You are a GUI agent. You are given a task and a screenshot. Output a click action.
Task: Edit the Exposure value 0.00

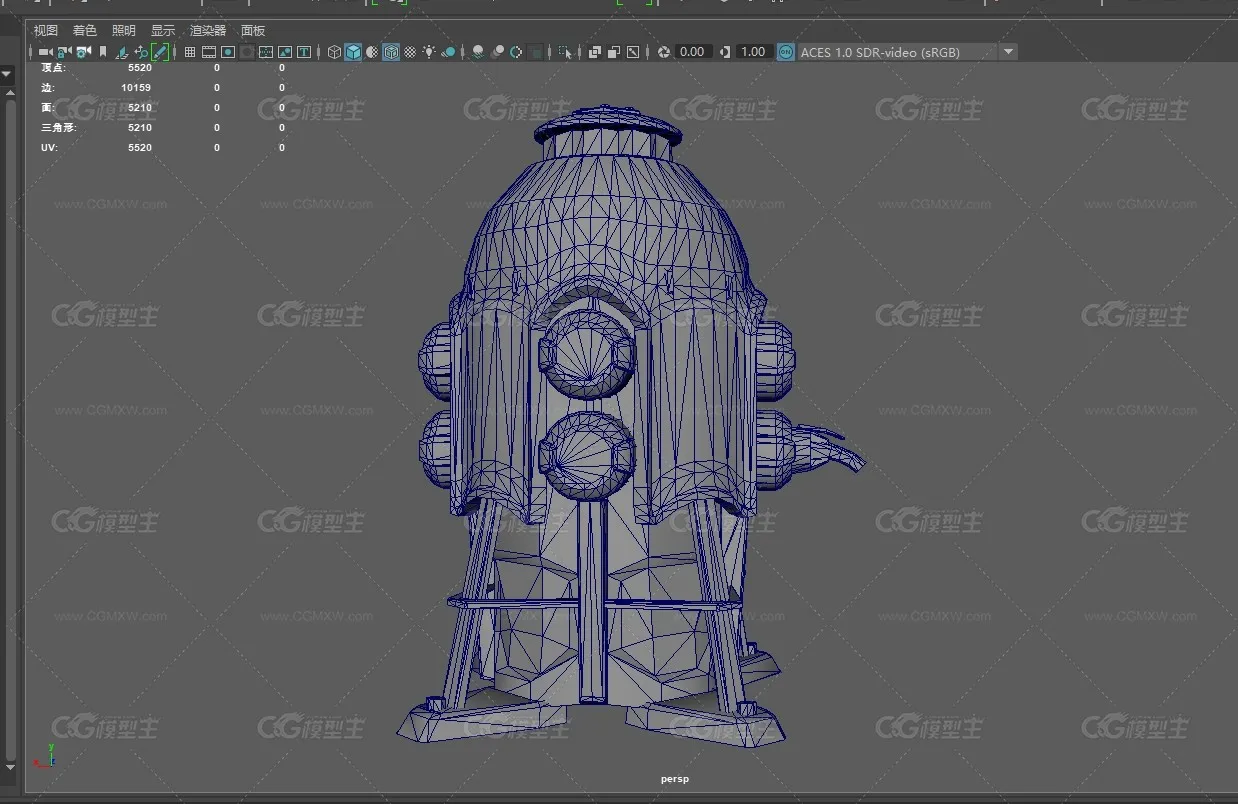click(692, 52)
